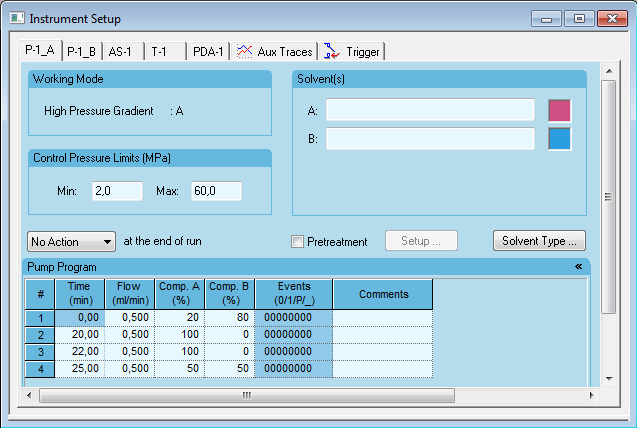This screenshot has width=637, height=428.
Task: Open the No Action end-of-run dropdown
Action: point(72,242)
